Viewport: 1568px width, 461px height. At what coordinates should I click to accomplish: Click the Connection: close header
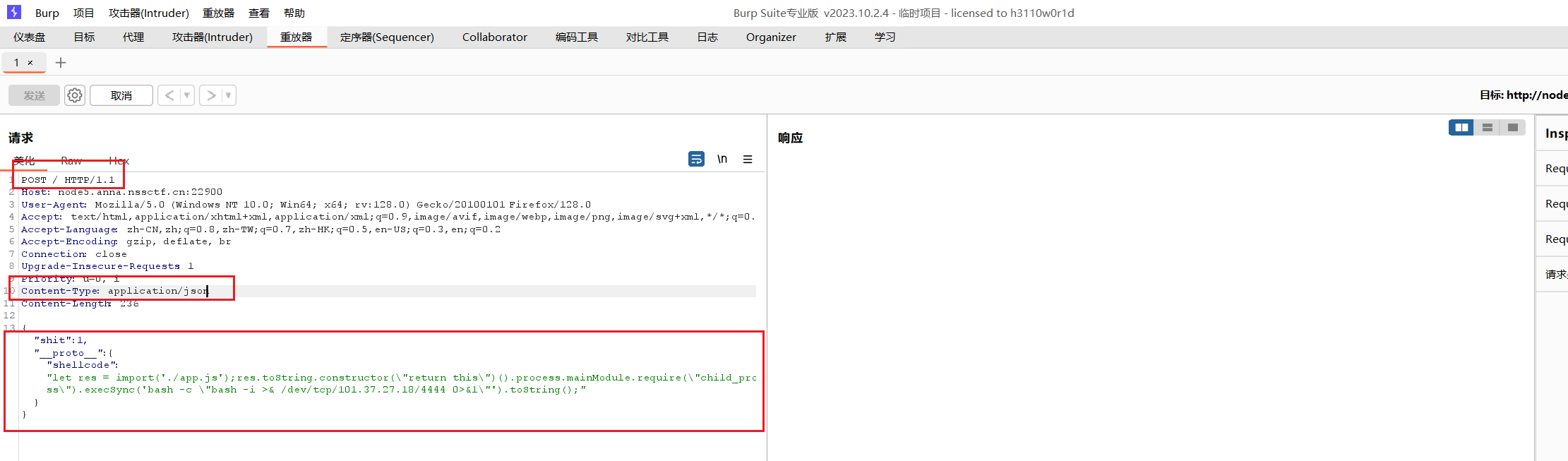click(x=74, y=254)
